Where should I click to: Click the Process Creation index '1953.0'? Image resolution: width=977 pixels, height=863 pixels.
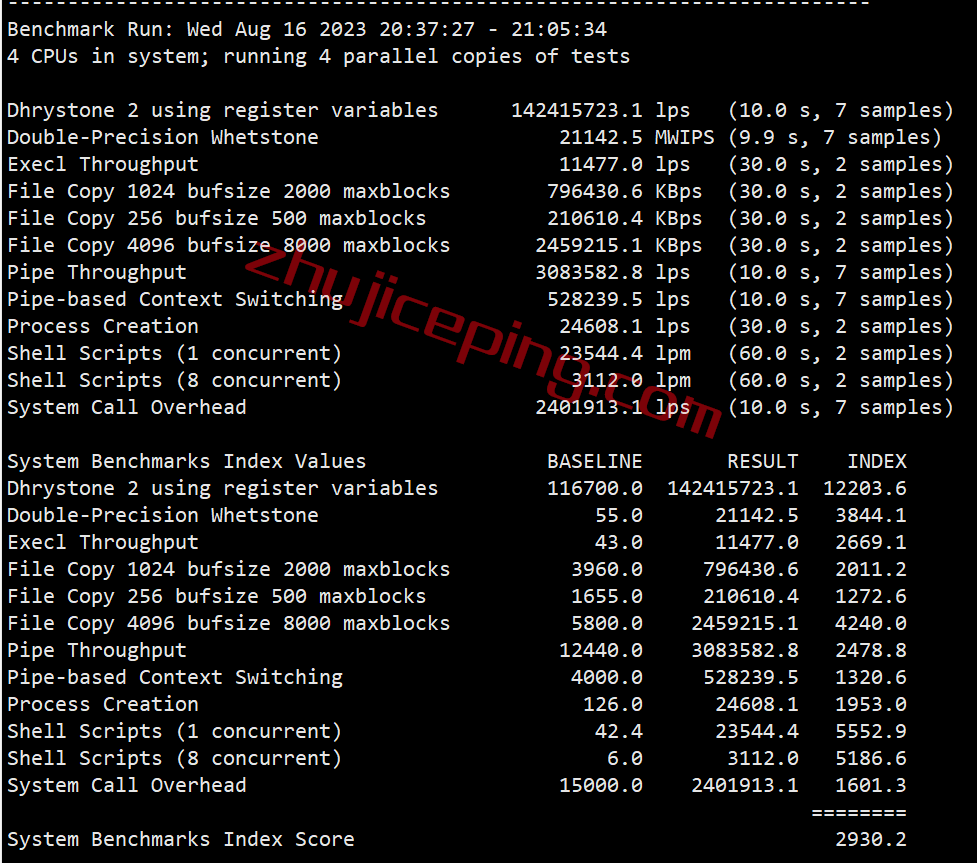point(870,704)
